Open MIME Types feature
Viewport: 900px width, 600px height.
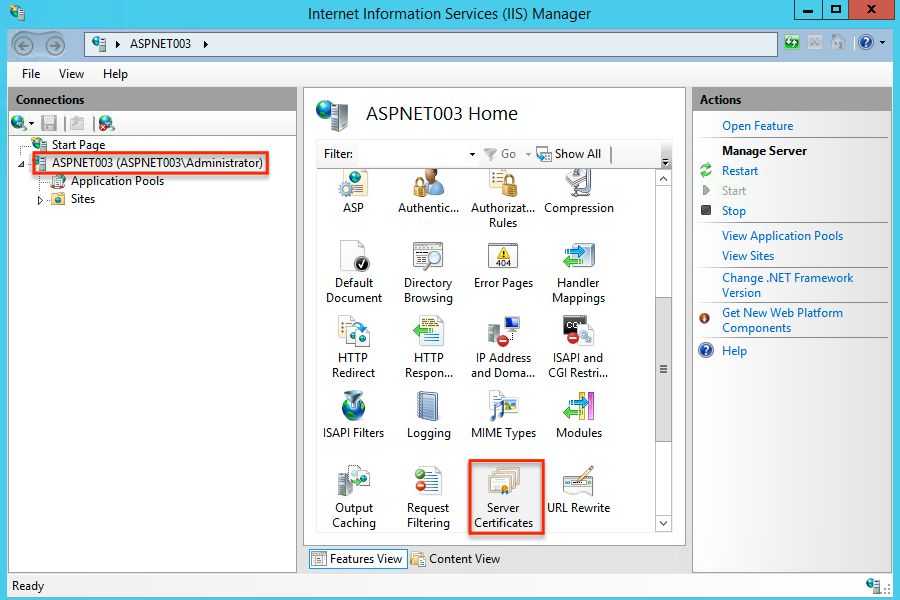point(503,415)
